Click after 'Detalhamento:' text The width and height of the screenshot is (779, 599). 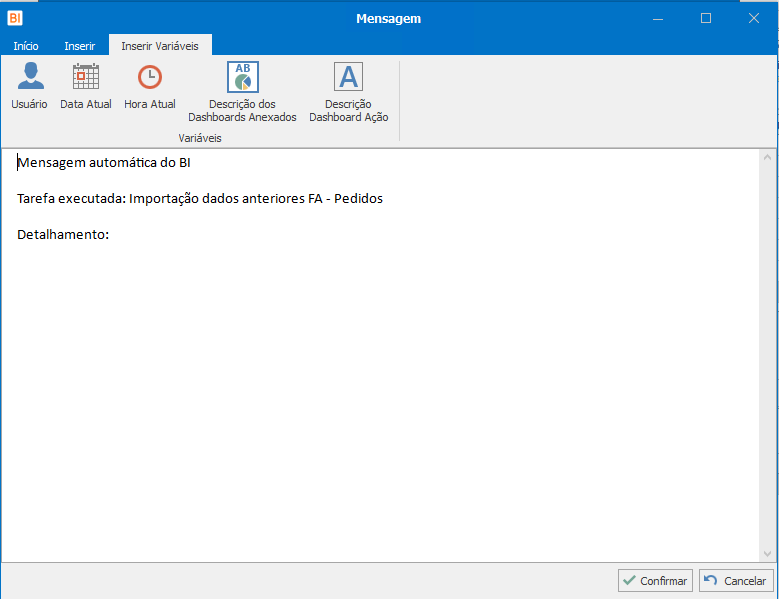111,234
